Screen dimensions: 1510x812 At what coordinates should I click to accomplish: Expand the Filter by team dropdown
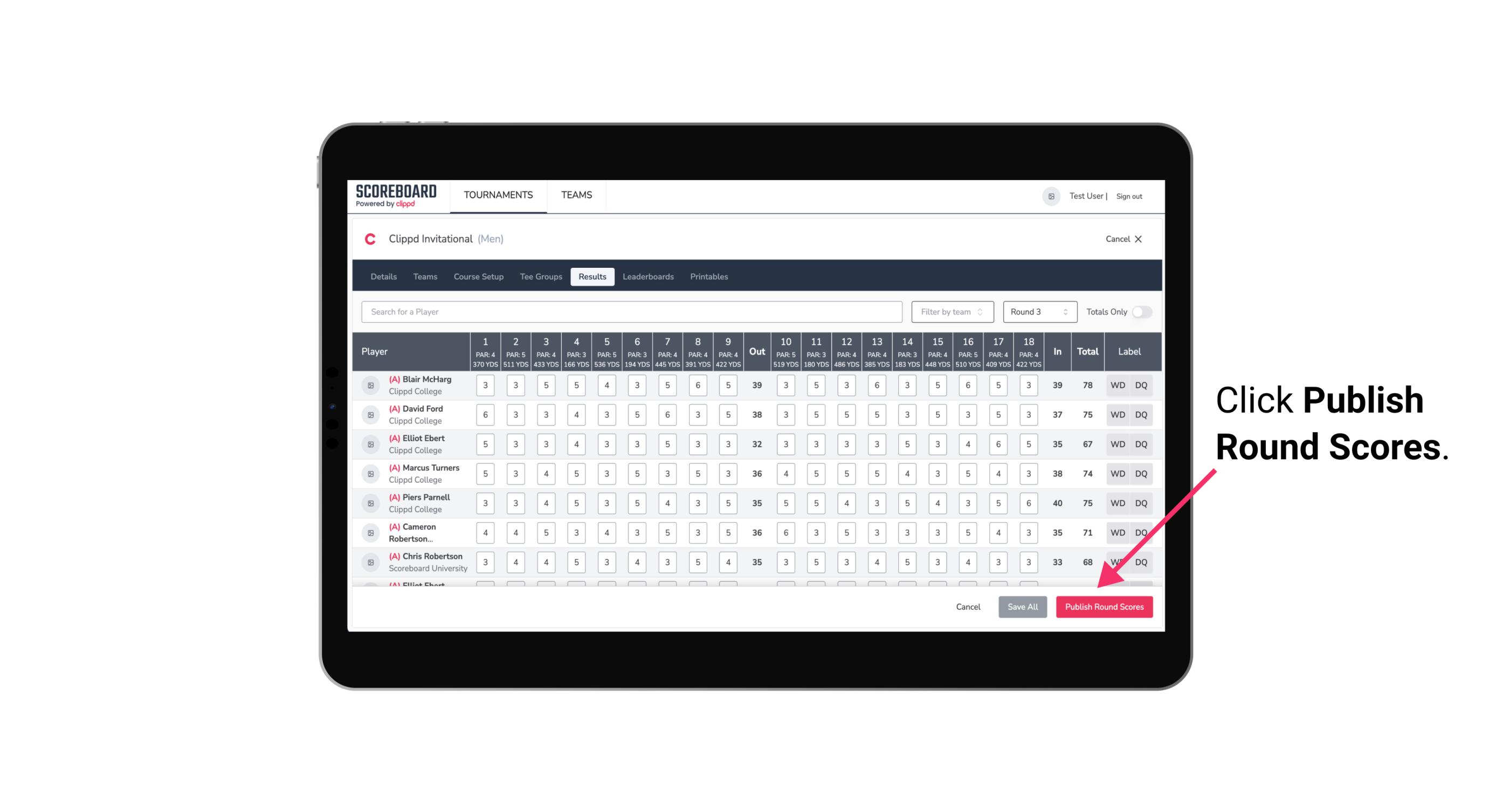[x=951, y=312]
